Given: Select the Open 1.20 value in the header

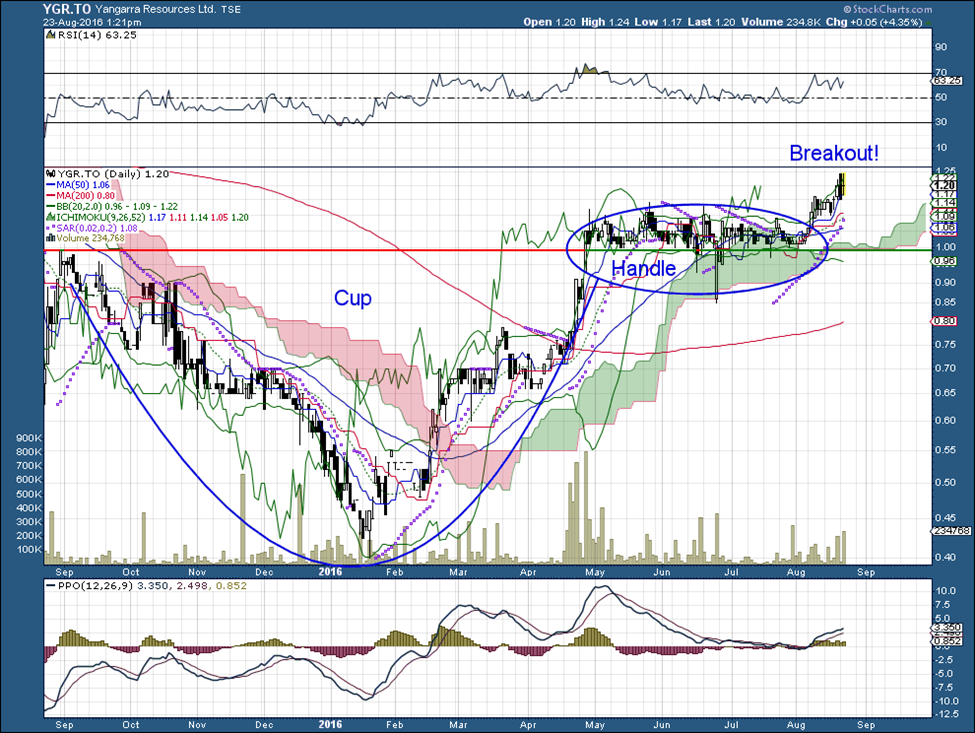Looking at the screenshot, I should pos(549,22).
